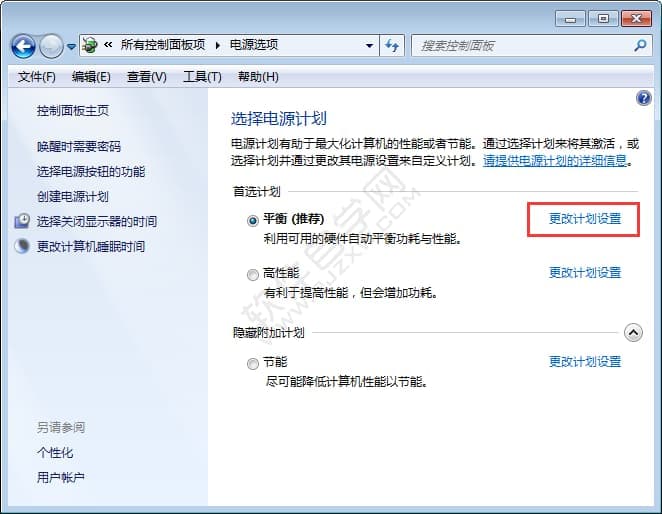Image resolution: width=662 pixels, height=514 pixels.
Task: Click 更改计划设置 for the 平衡 plan
Action: (x=585, y=219)
